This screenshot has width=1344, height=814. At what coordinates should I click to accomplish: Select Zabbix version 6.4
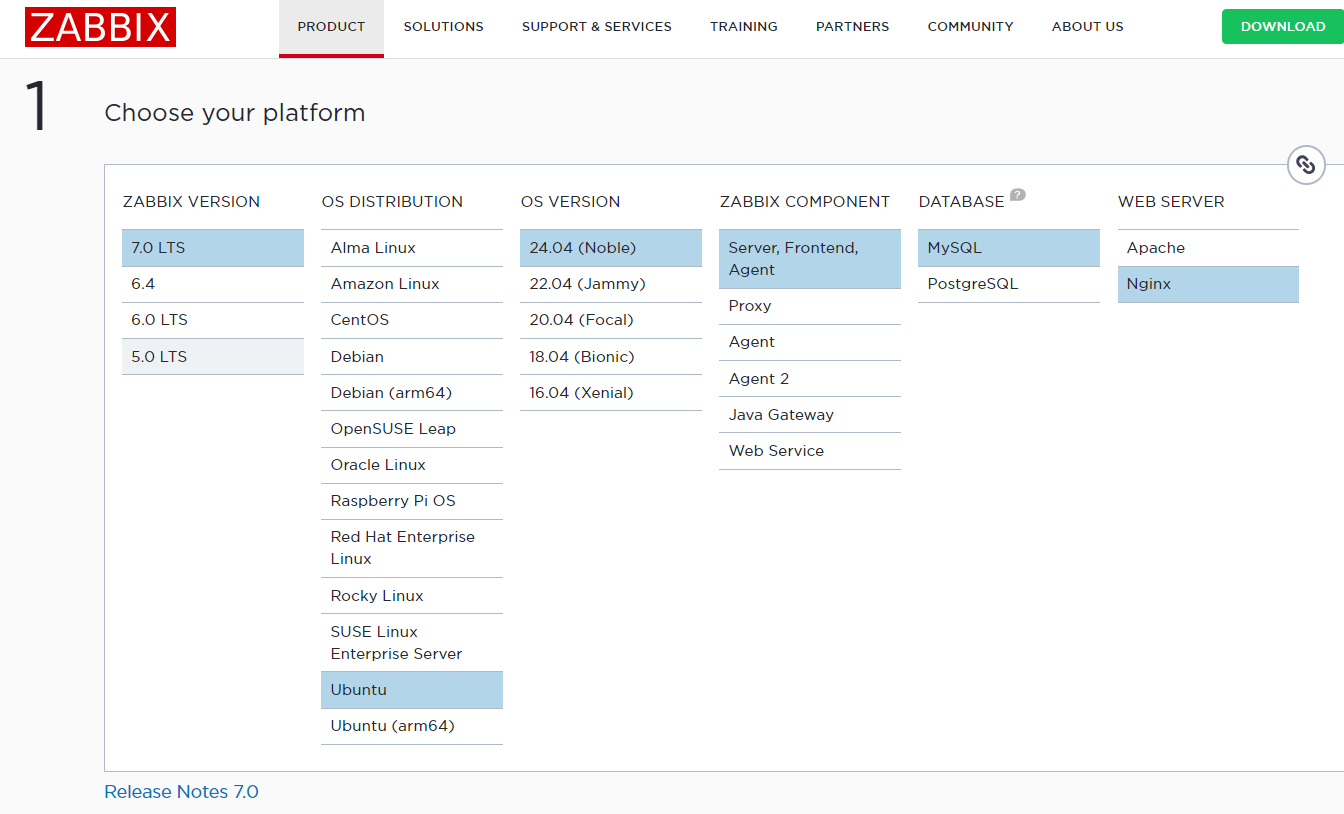[x=213, y=284]
